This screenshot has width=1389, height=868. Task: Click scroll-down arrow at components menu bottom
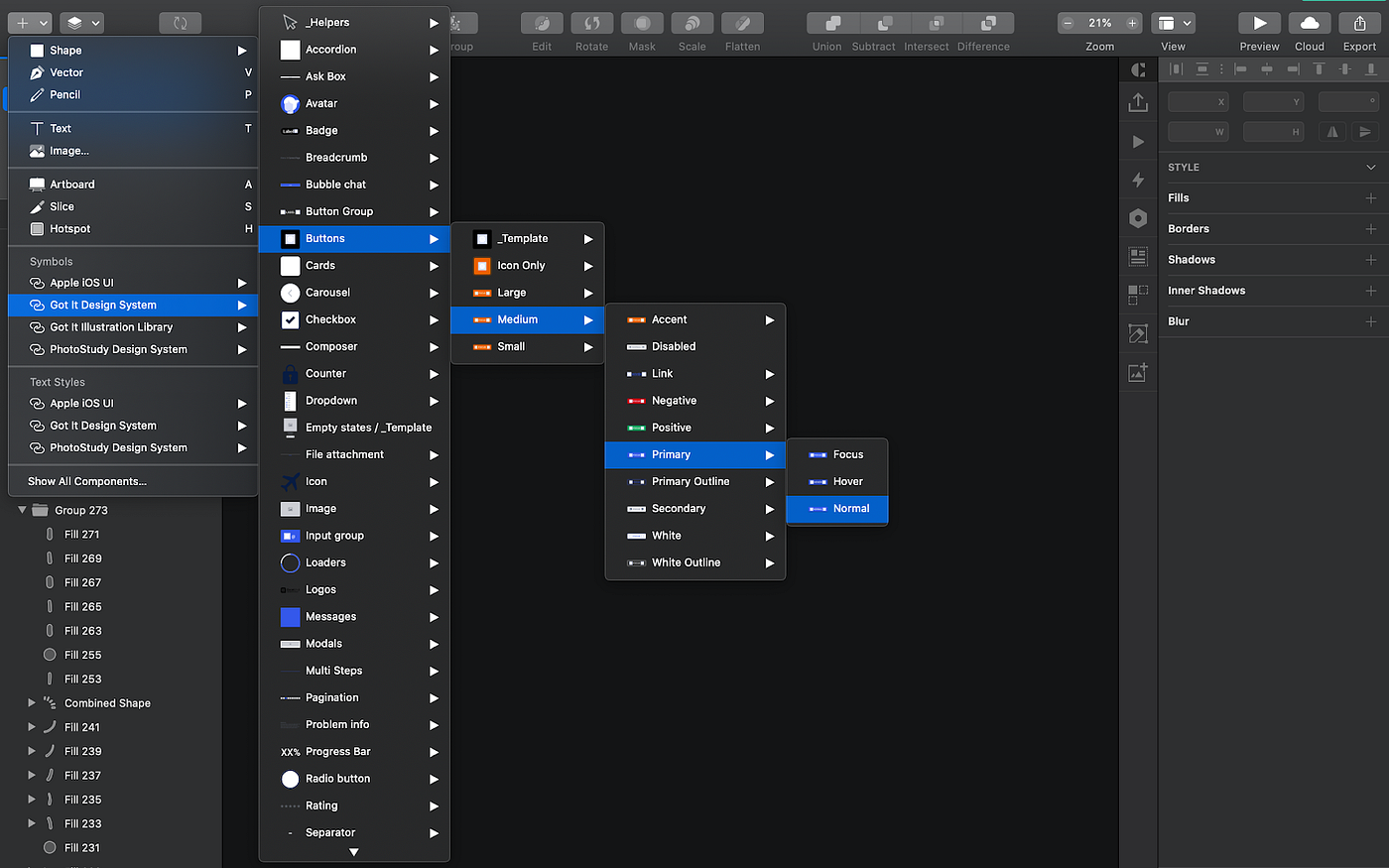coord(354,852)
